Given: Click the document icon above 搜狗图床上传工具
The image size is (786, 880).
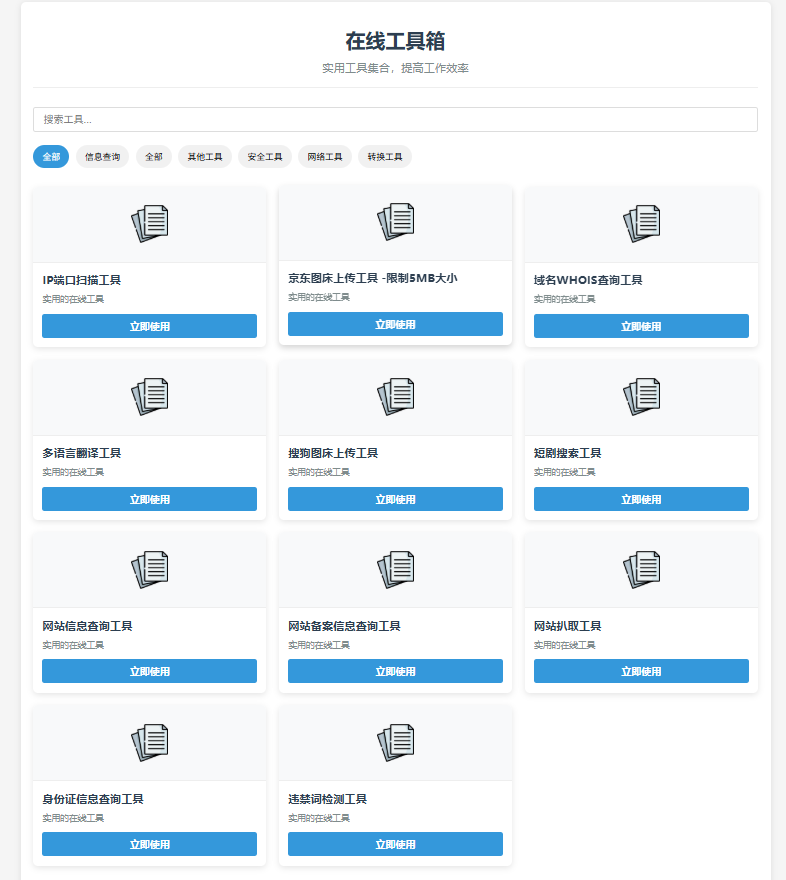Looking at the screenshot, I should pyautogui.click(x=396, y=397).
